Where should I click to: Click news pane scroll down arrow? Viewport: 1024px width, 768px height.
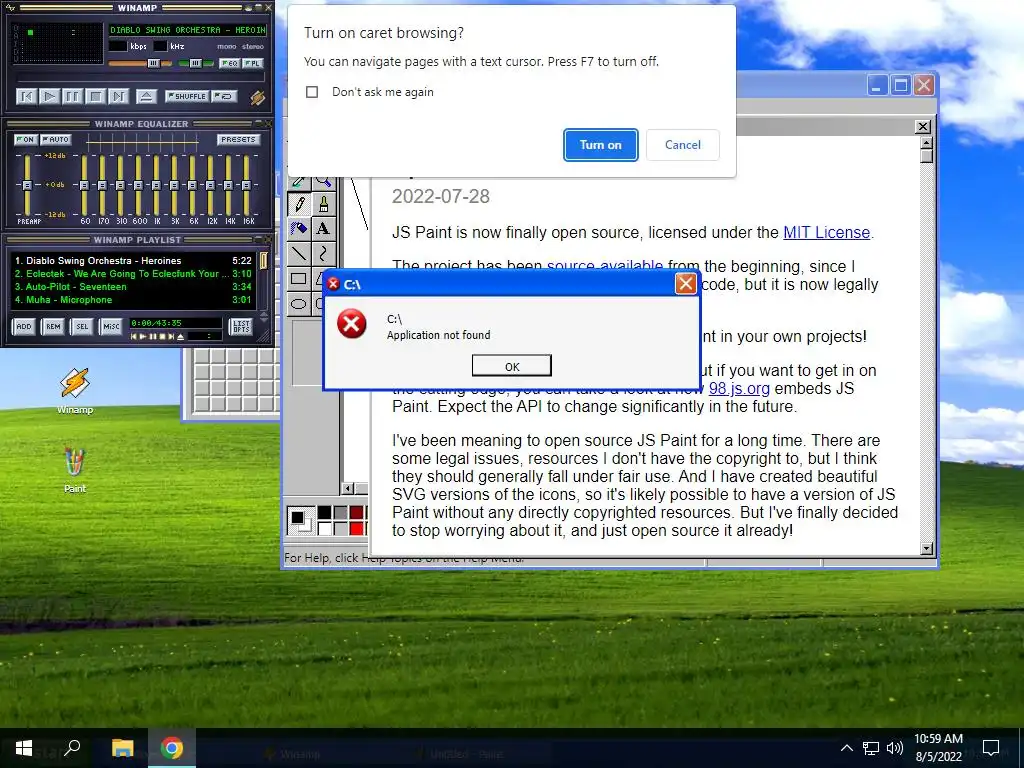(x=926, y=549)
